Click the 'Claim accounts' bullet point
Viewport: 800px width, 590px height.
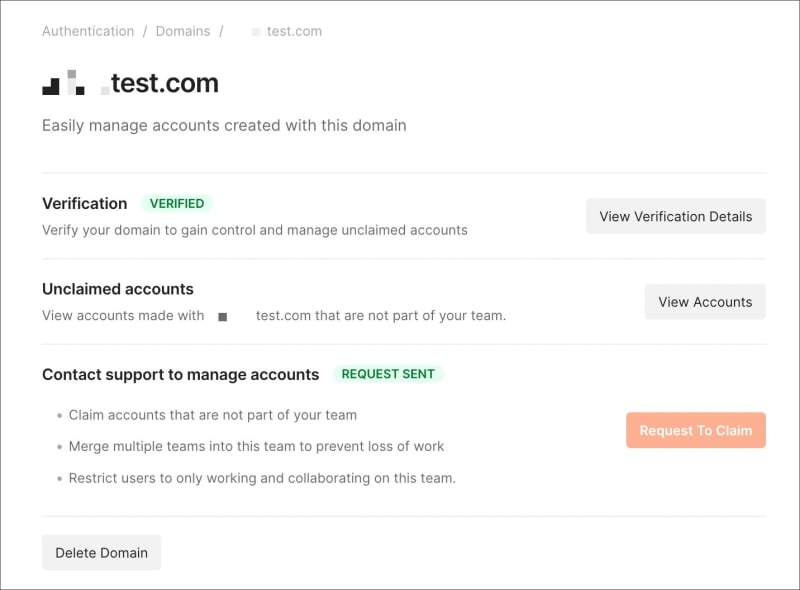pos(212,415)
